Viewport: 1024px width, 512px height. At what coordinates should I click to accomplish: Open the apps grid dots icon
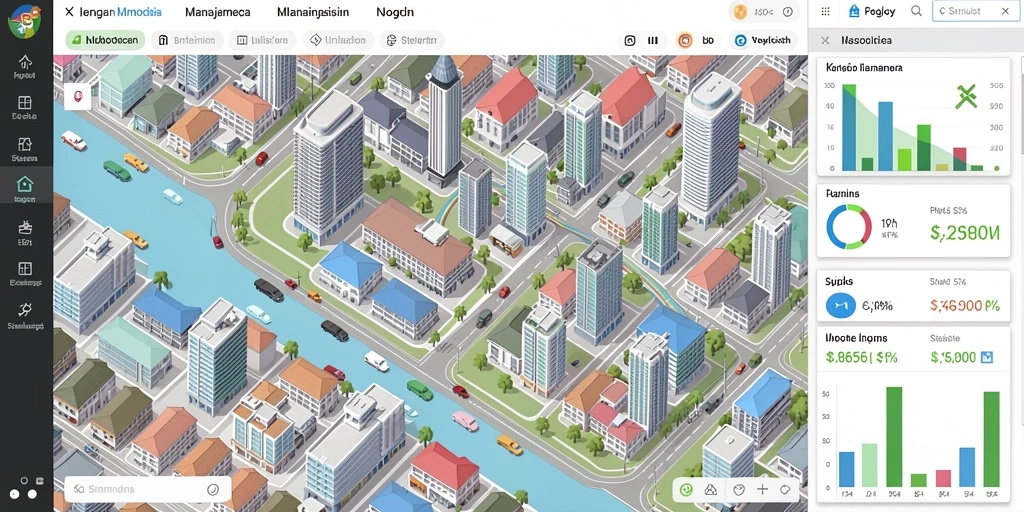click(825, 11)
